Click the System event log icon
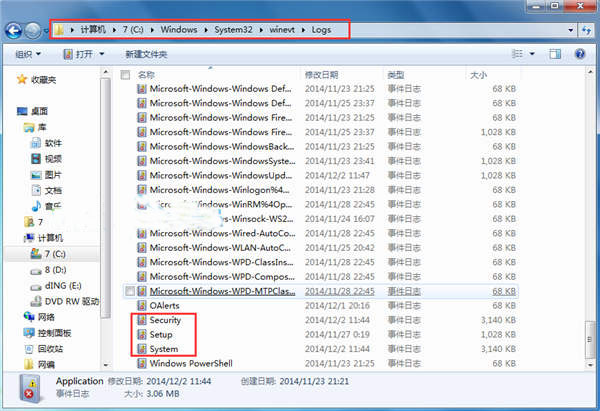This screenshot has height=411, width=600. [142, 349]
